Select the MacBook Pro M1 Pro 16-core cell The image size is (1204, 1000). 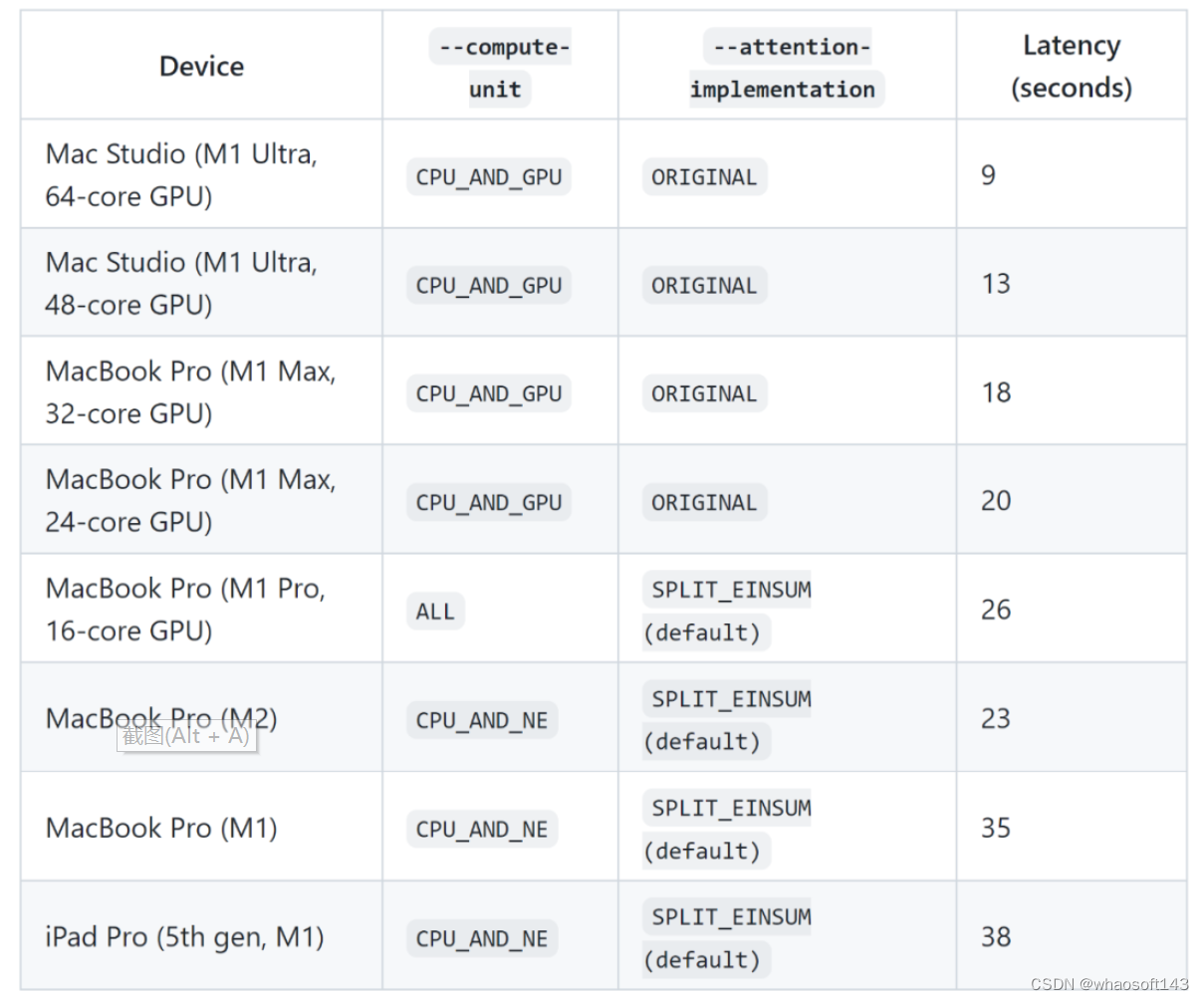pyautogui.click(x=185, y=610)
